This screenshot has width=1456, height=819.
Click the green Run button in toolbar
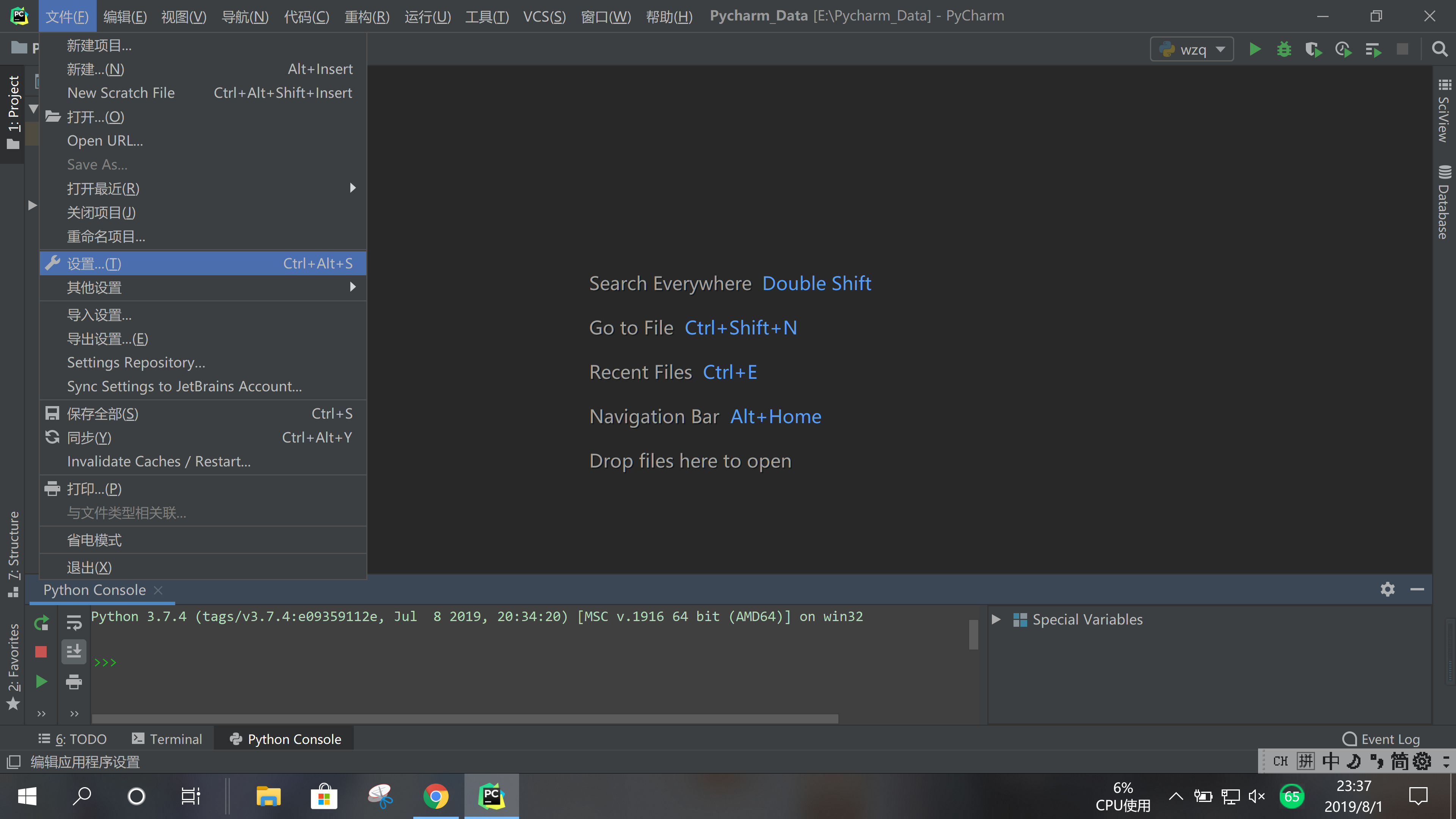[1254, 50]
